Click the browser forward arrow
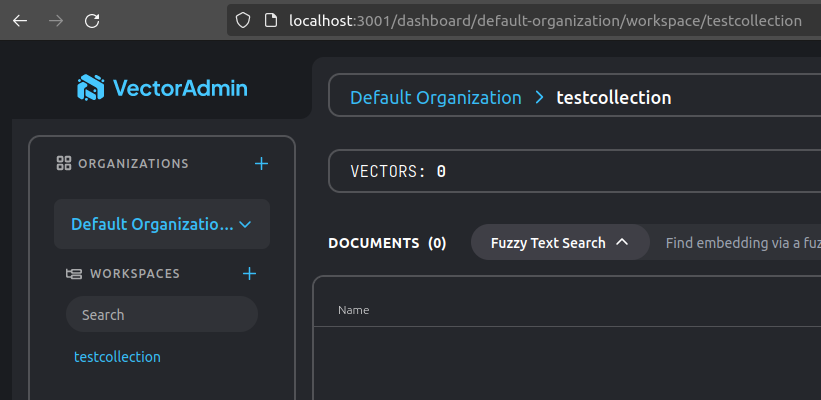The height and width of the screenshot is (400, 821). point(56,20)
